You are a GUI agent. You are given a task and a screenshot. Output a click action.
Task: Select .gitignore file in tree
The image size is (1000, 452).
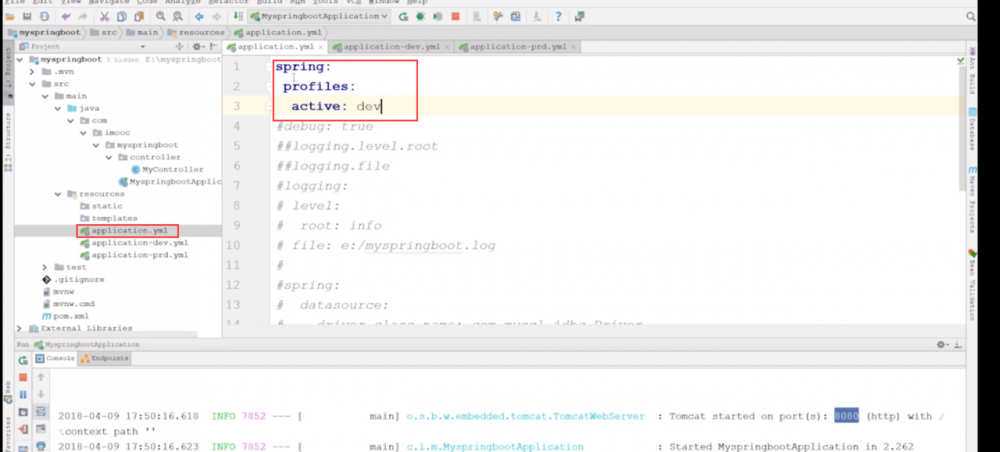pyautogui.click(x=73, y=279)
